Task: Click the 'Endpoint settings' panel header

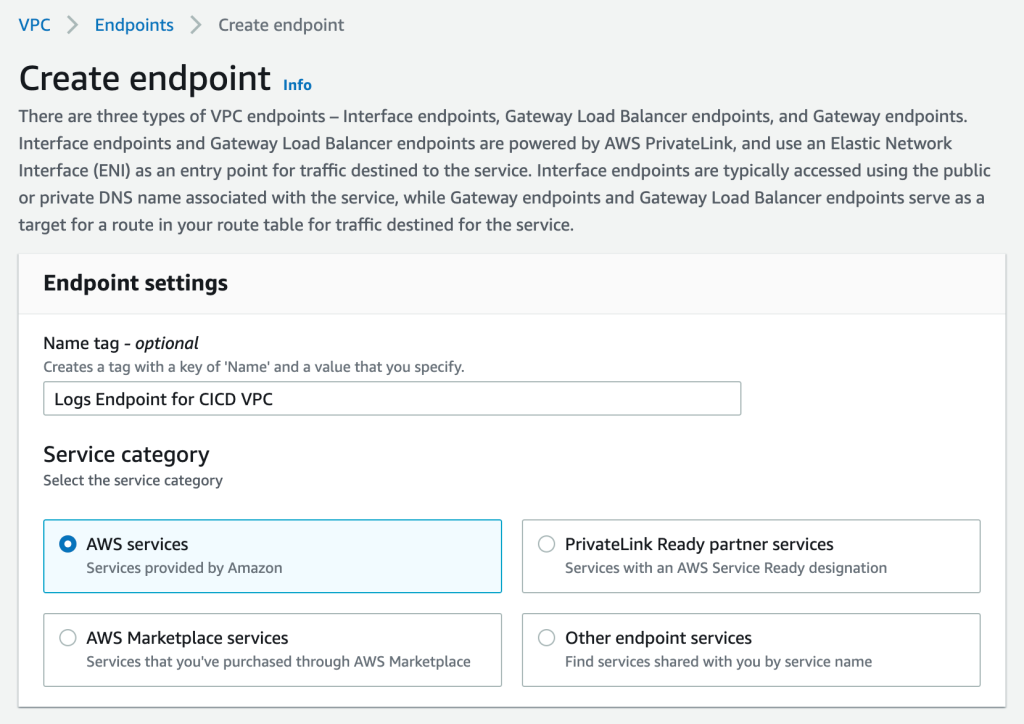Action: [x=135, y=283]
